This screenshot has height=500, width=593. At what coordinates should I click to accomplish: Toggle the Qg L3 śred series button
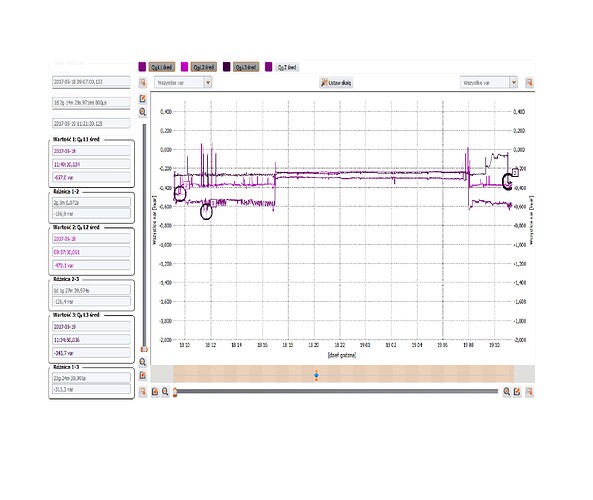click(x=246, y=67)
